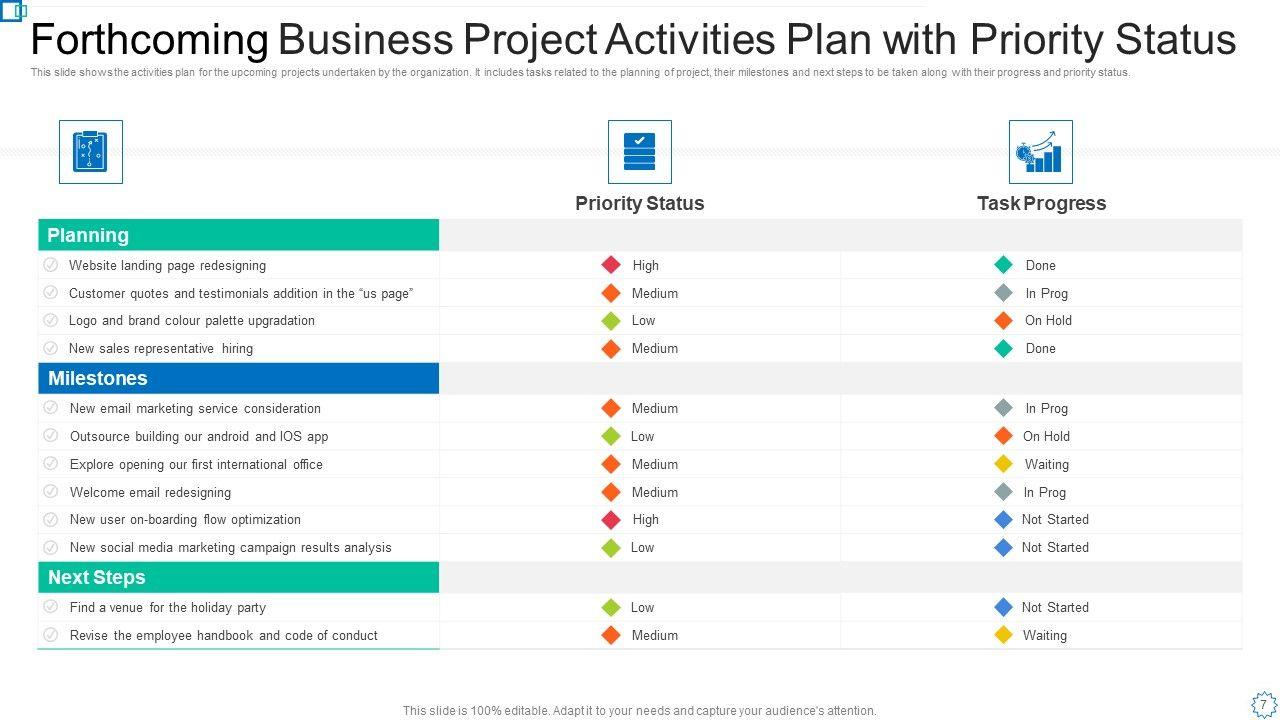The height and width of the screenshot is (720, 1280).
Task: Select the Milestones section header
Action: pos(238,378)
